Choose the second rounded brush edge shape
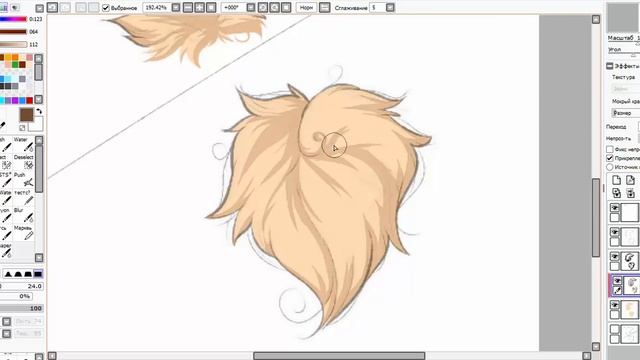640x360 pixels. [x=18, y=274]
